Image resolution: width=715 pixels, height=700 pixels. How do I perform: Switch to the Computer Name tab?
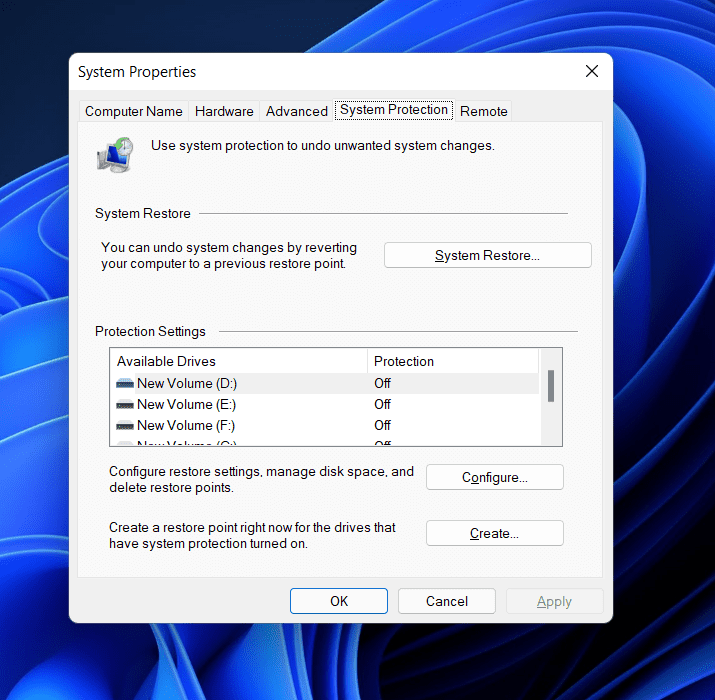[134, 111]
